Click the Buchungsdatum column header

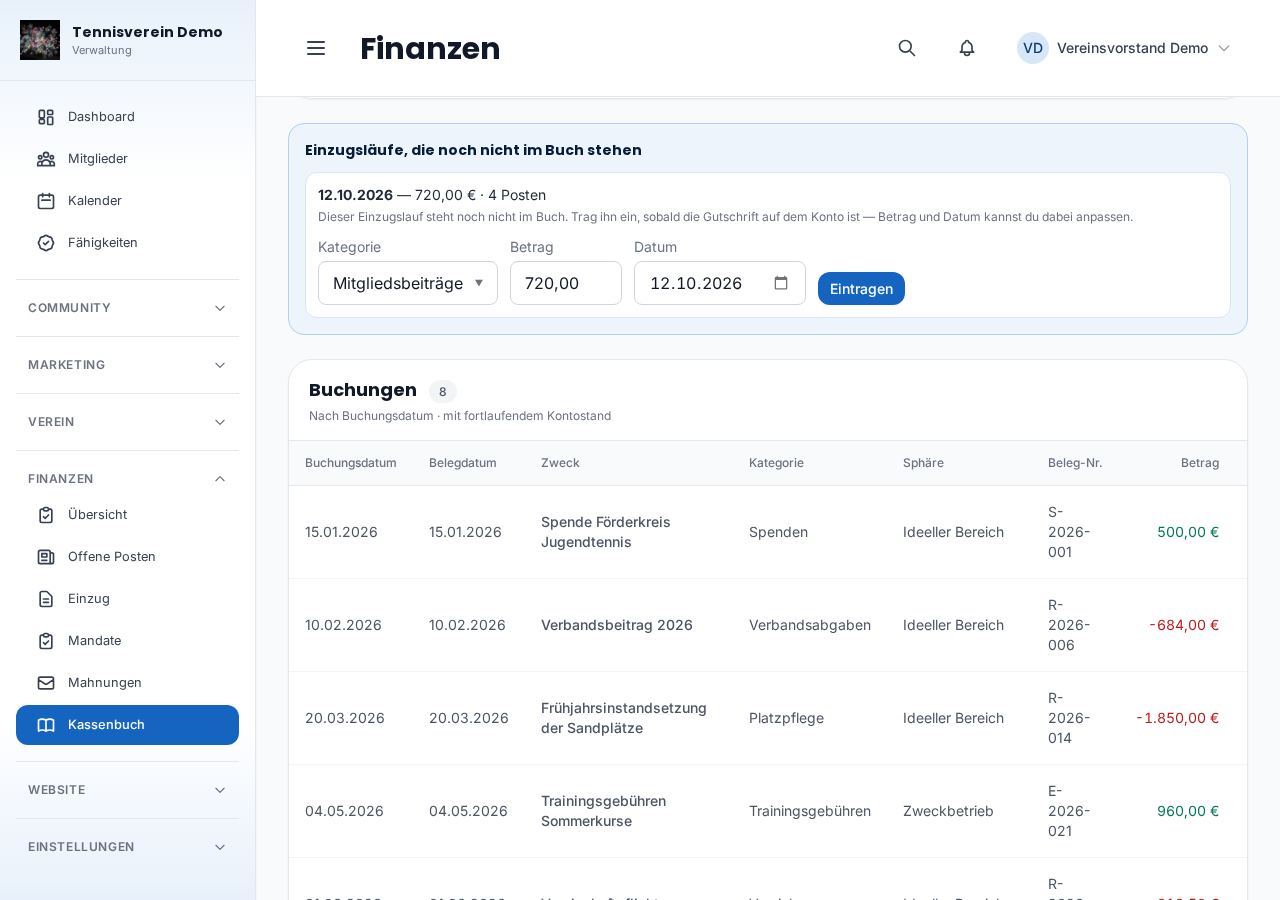coord(351,463)
